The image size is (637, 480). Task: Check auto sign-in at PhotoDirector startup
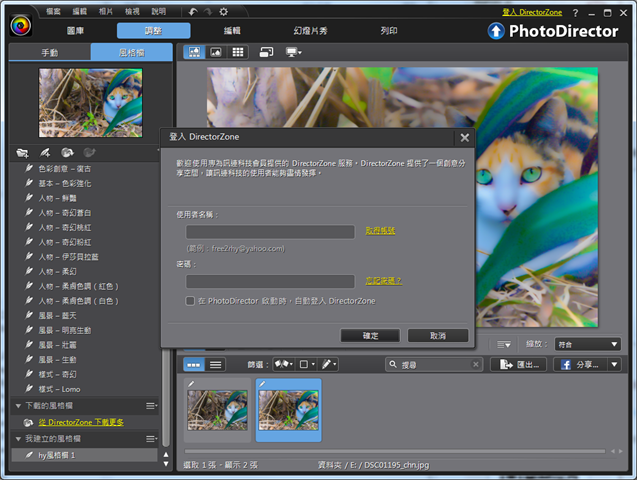[190, 301]
